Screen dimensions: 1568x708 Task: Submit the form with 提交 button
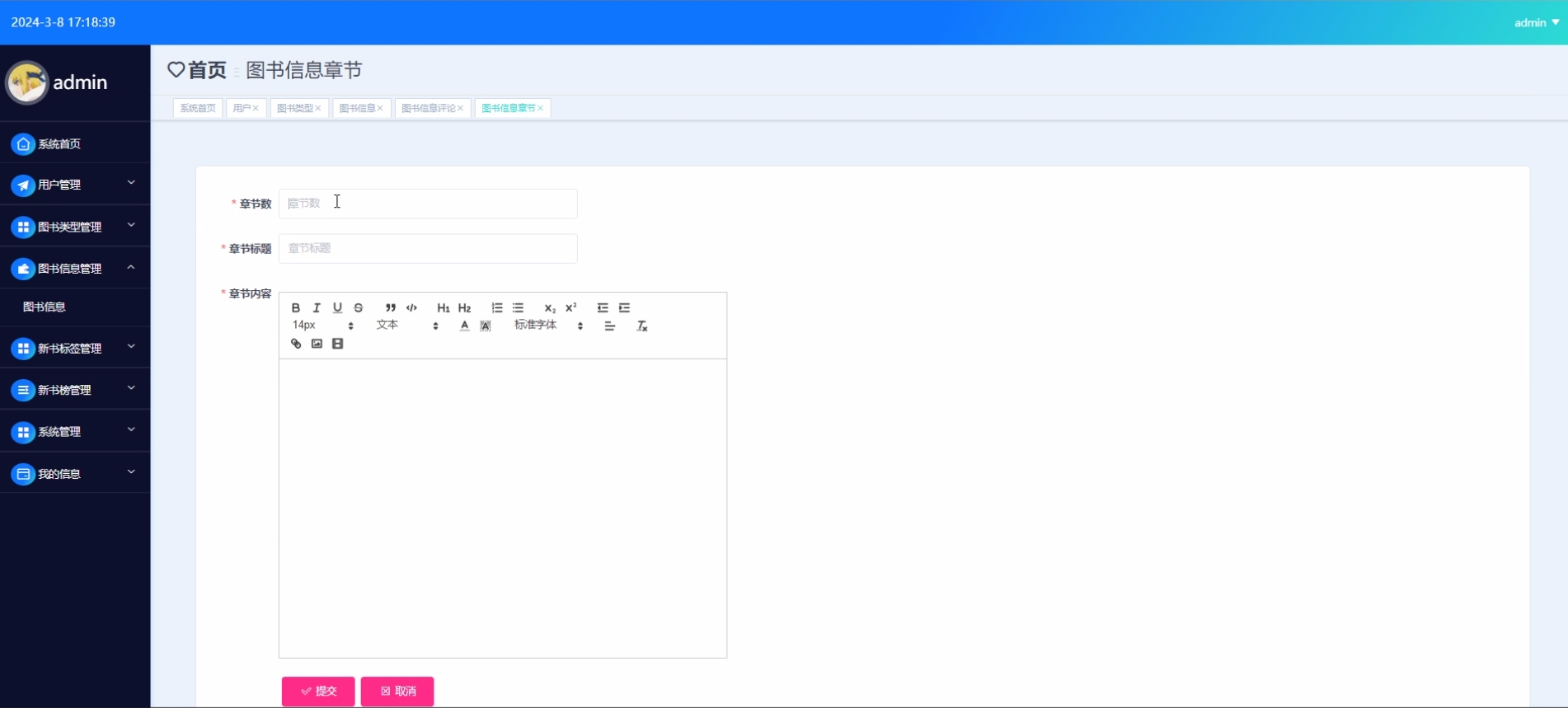318,691
